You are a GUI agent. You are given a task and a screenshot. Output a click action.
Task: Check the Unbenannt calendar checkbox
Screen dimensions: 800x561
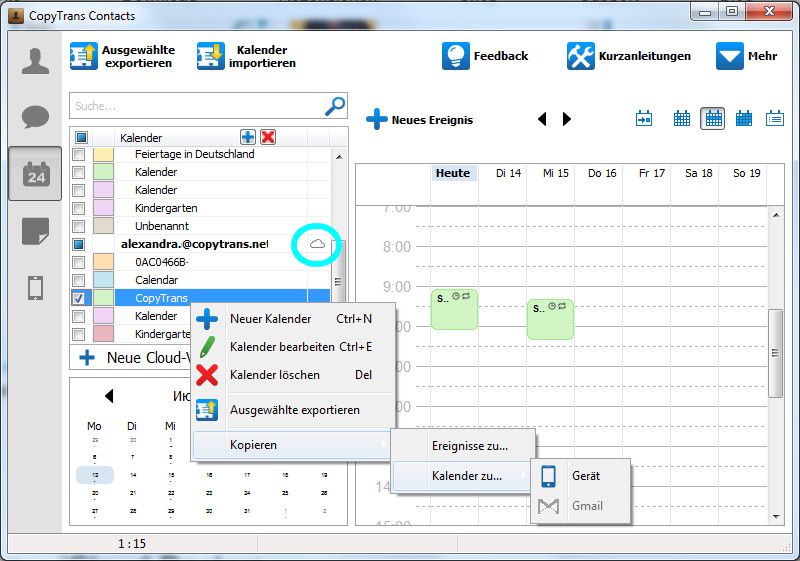79,226
